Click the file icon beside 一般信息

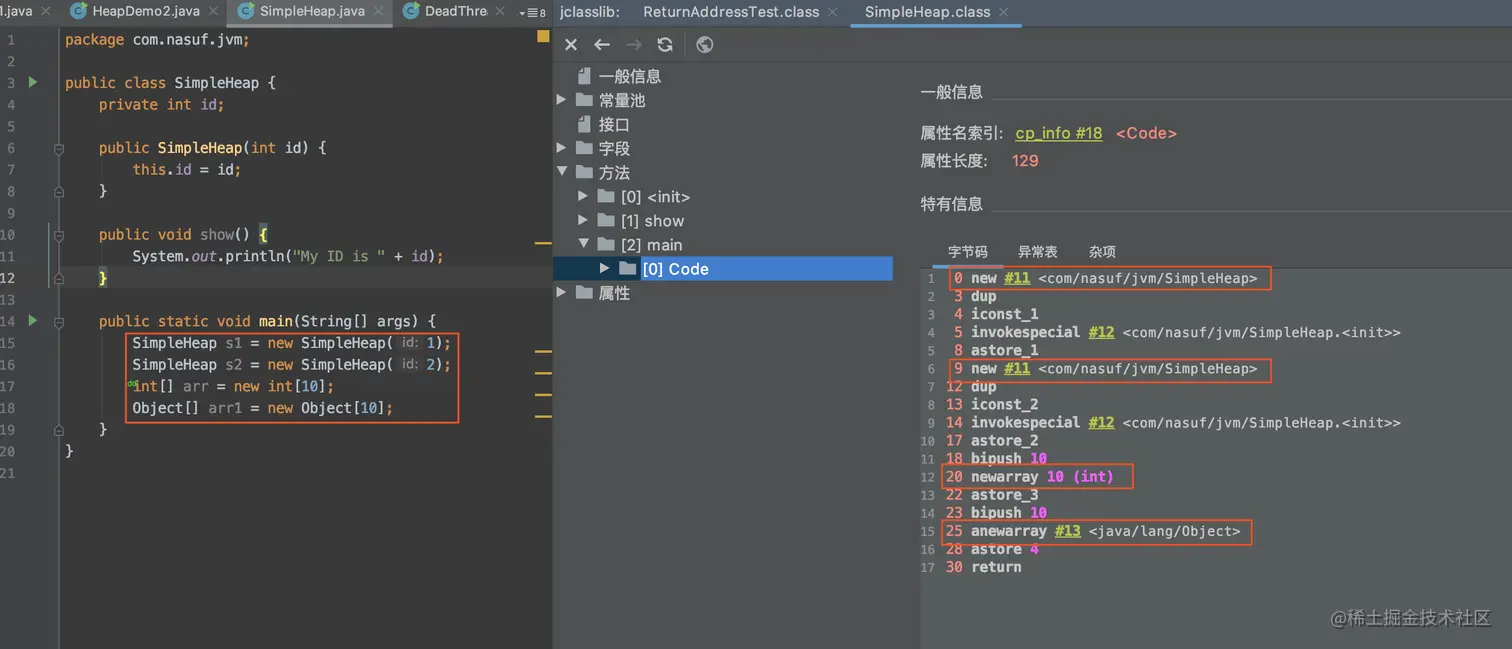[584, 76]
